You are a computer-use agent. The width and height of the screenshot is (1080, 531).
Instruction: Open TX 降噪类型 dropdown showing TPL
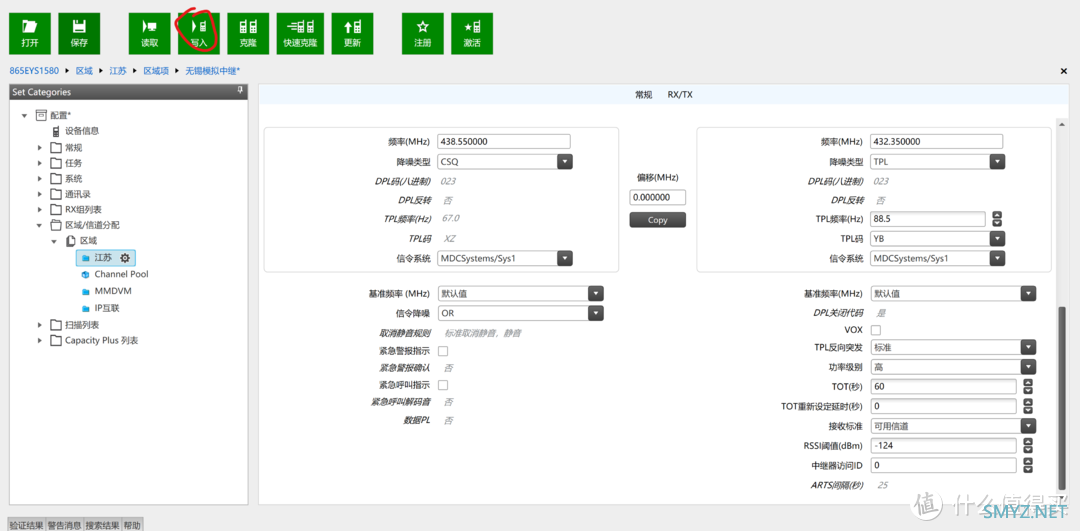[997, 162]
